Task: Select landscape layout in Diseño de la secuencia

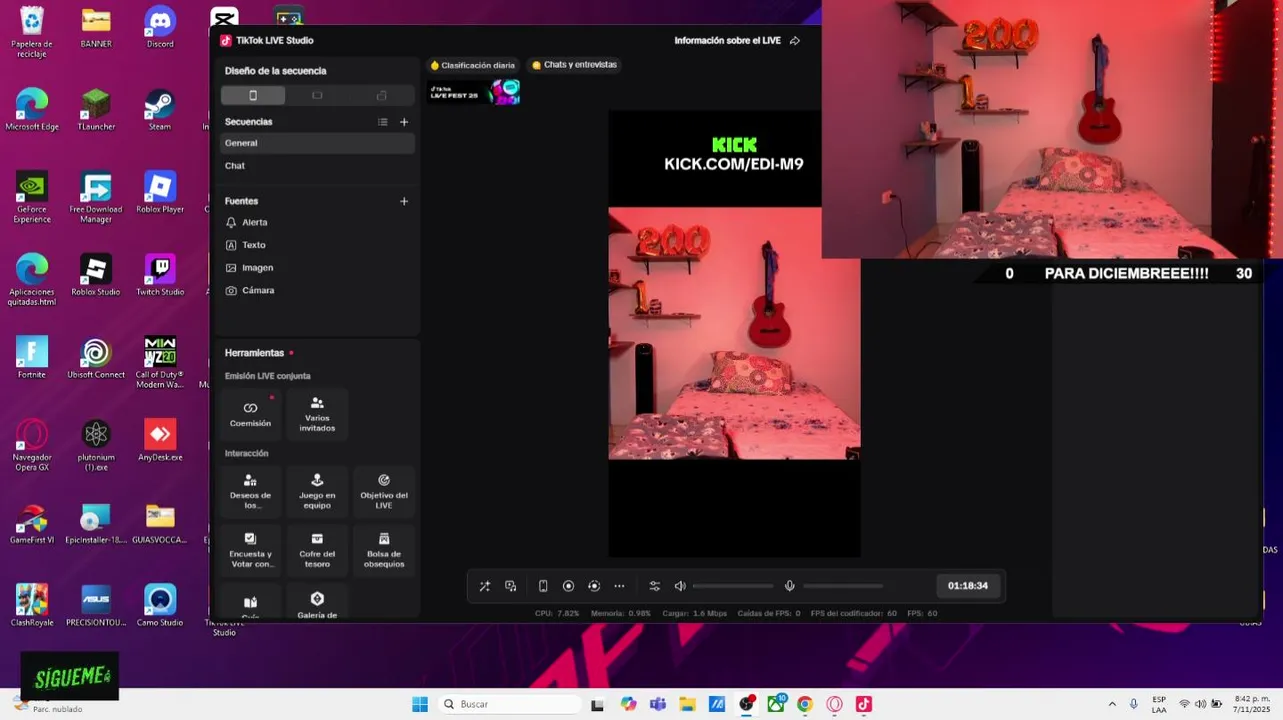Action: (x=317, y=95)
